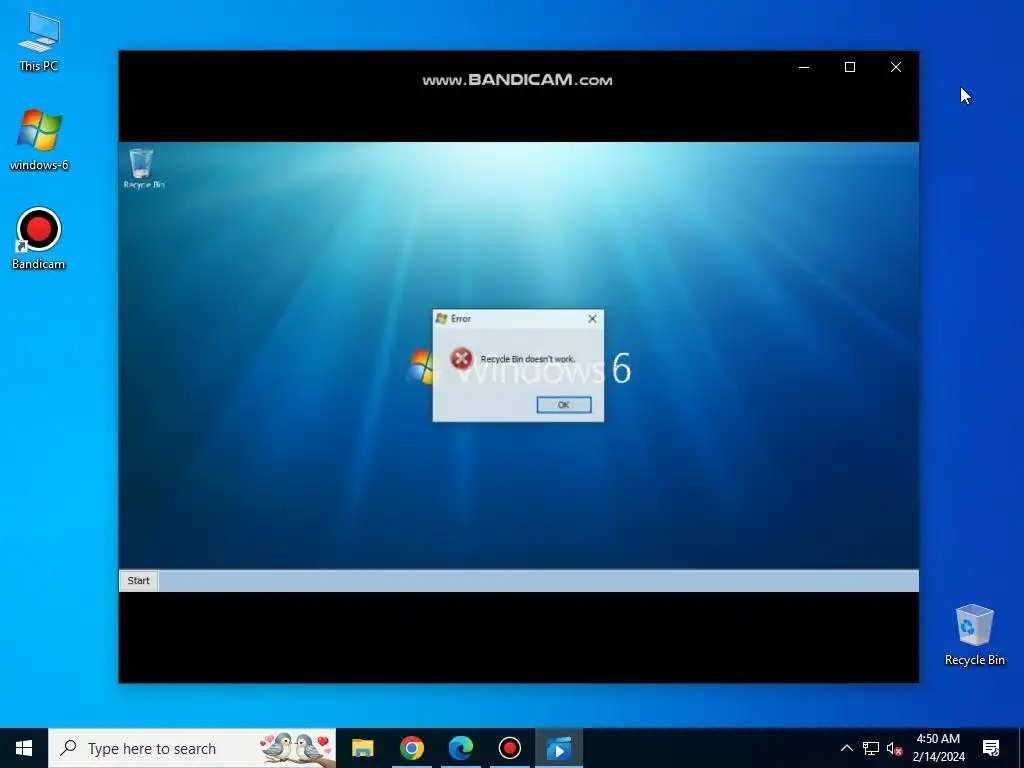This screenshot has width=1024, height=768.
Task: Open the clock showing 4:50 AM
Action: point(938,748)
